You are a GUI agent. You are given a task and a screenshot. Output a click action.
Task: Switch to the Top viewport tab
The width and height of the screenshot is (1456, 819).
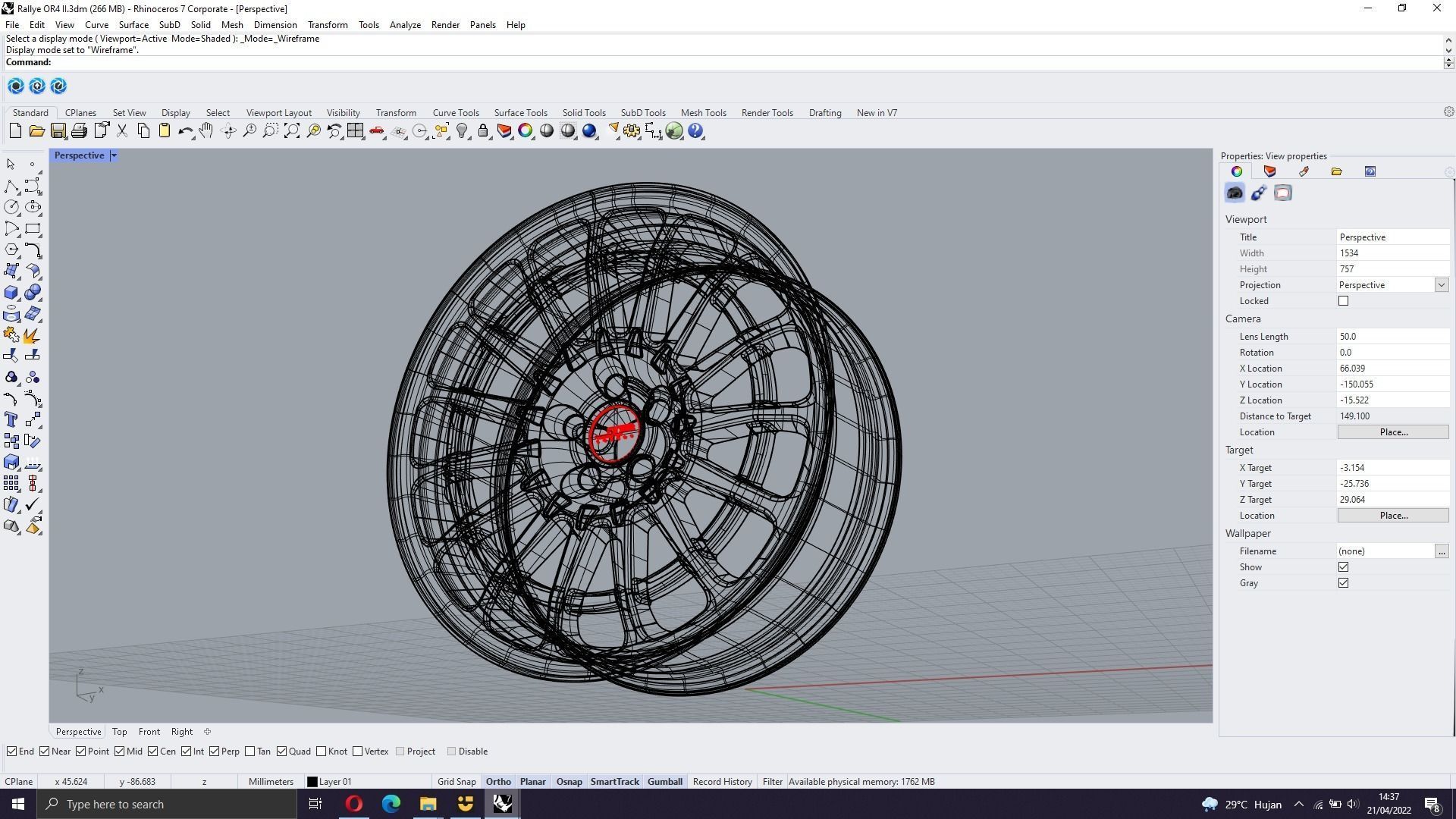(119, 732)
